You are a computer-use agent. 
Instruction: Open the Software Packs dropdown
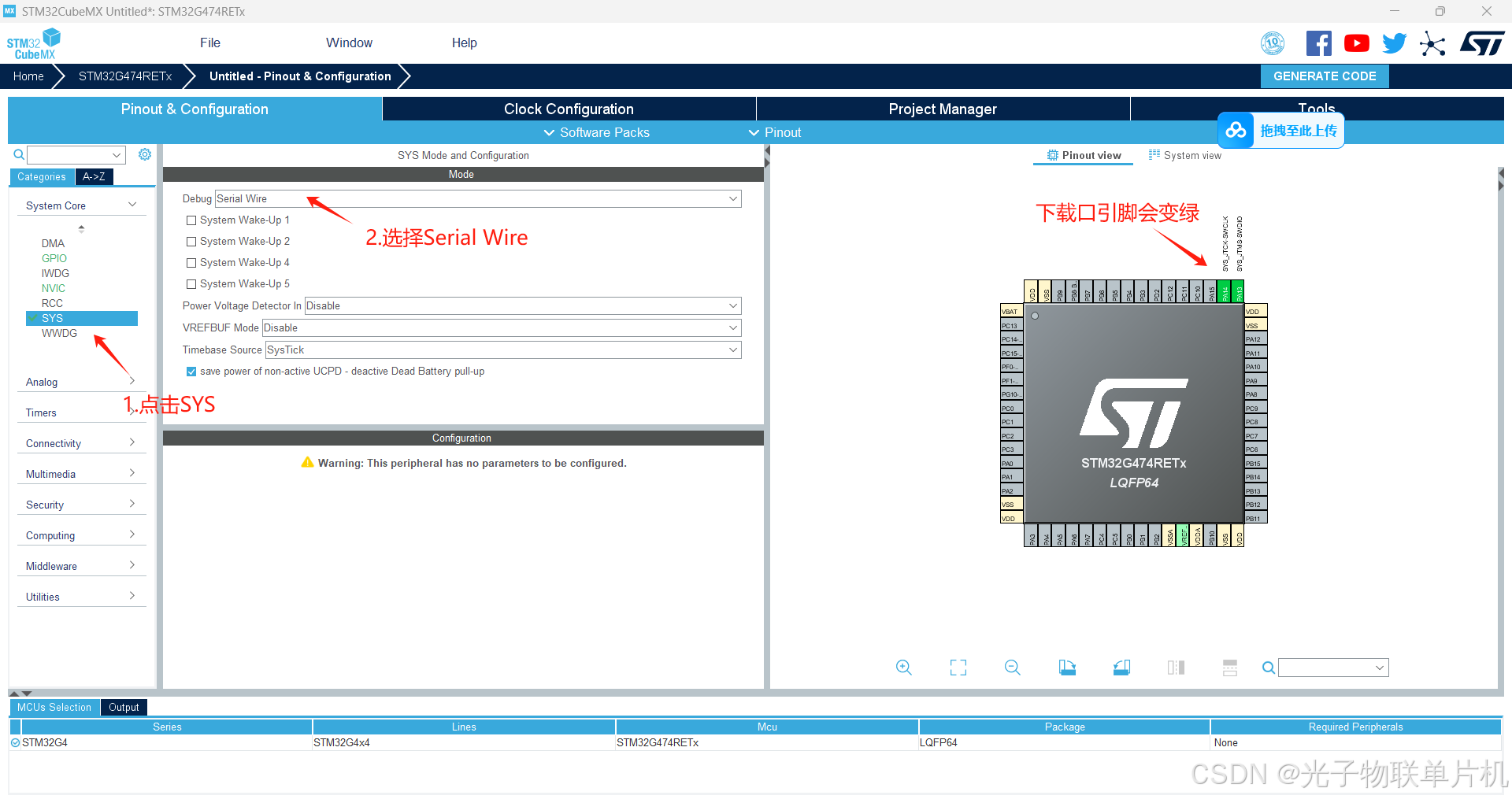click(x=597, y=132)
